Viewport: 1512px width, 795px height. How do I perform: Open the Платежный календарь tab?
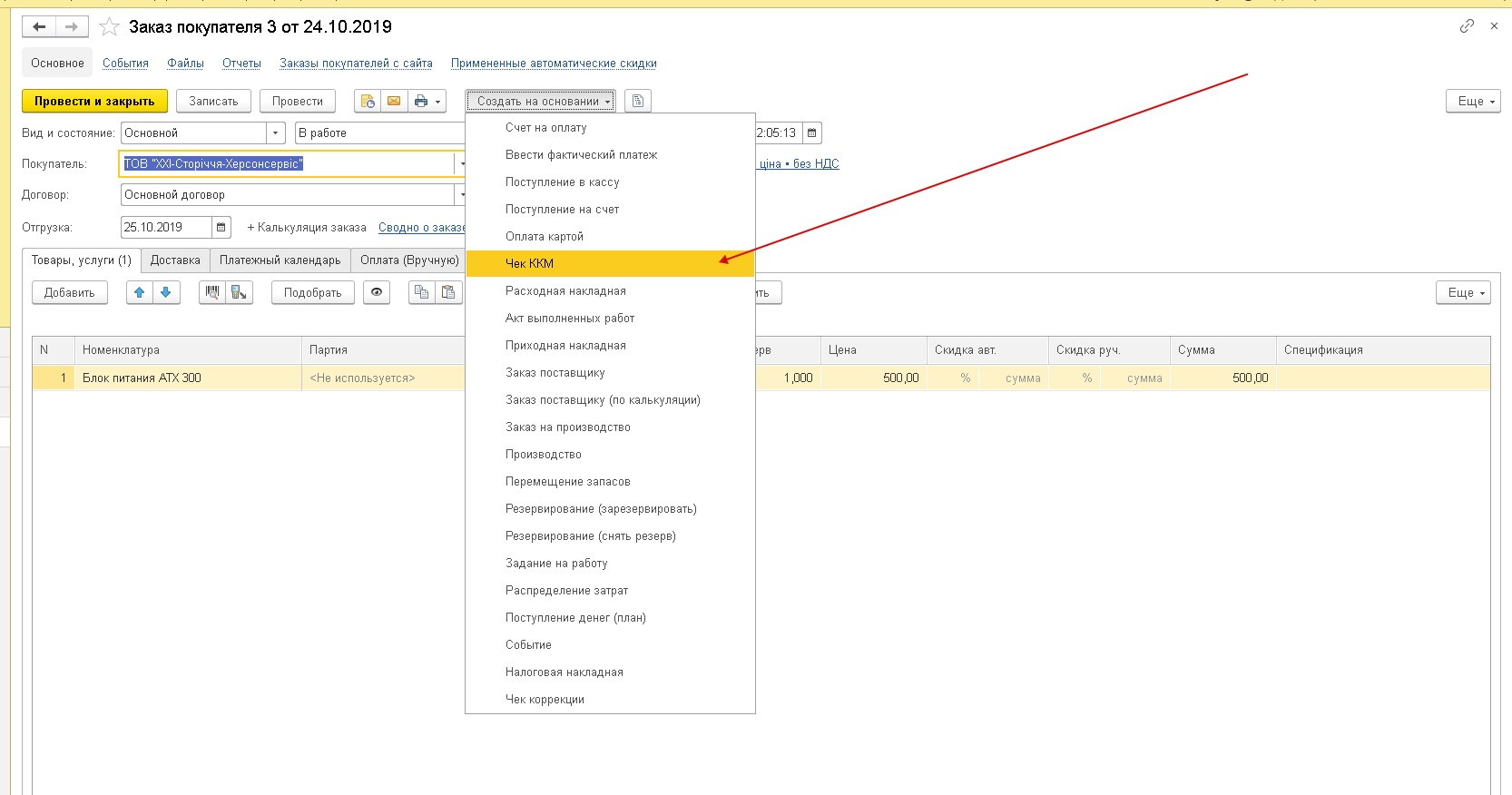280,260
